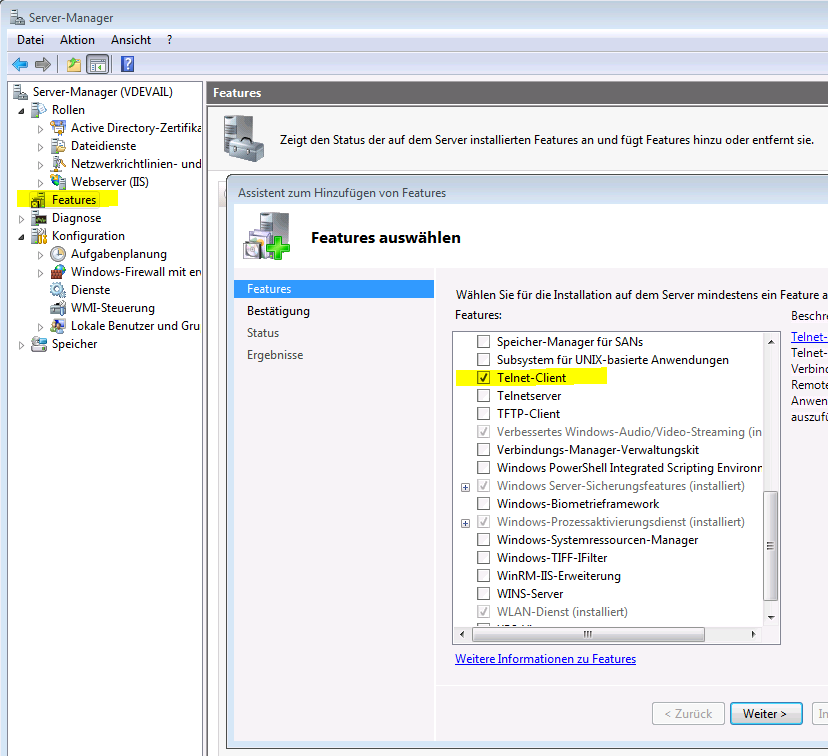Check the WinRM-IIS-Erweiterung checkbox
The height and width of the screenshot is (756, 828).
(483, 575)
